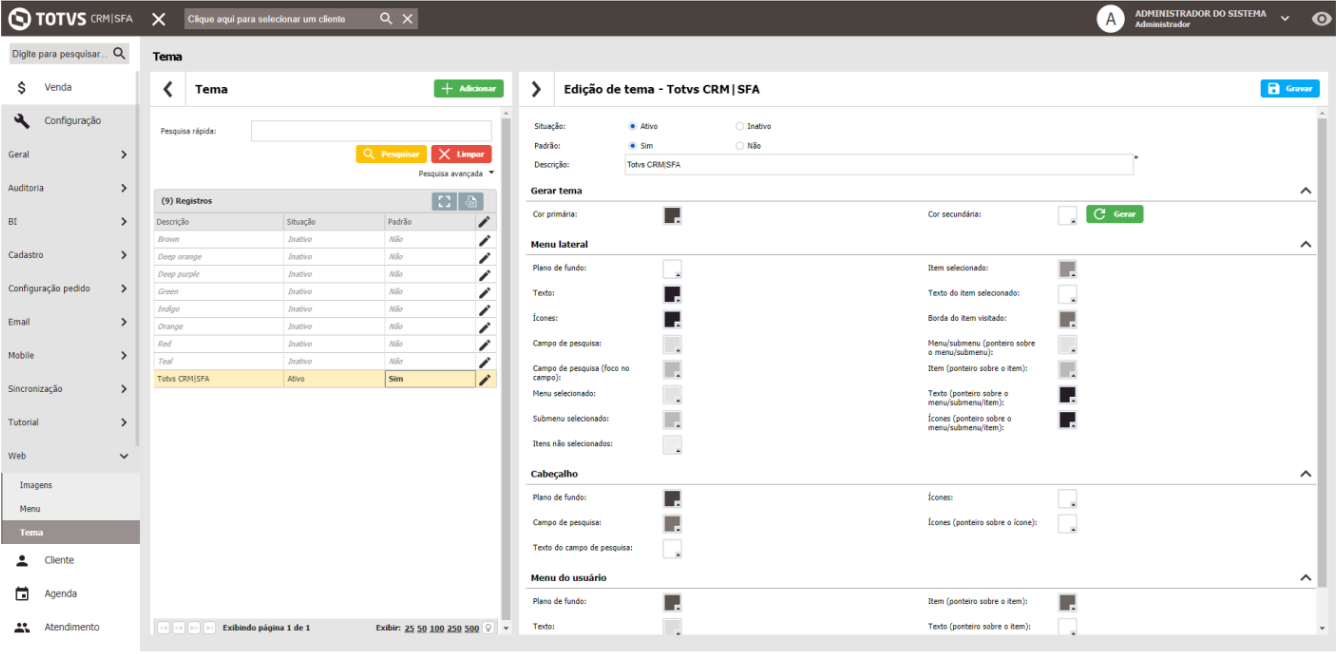Click the user avatar letter A
This screenshot has width=1337, height=654.
[1110, 19]
